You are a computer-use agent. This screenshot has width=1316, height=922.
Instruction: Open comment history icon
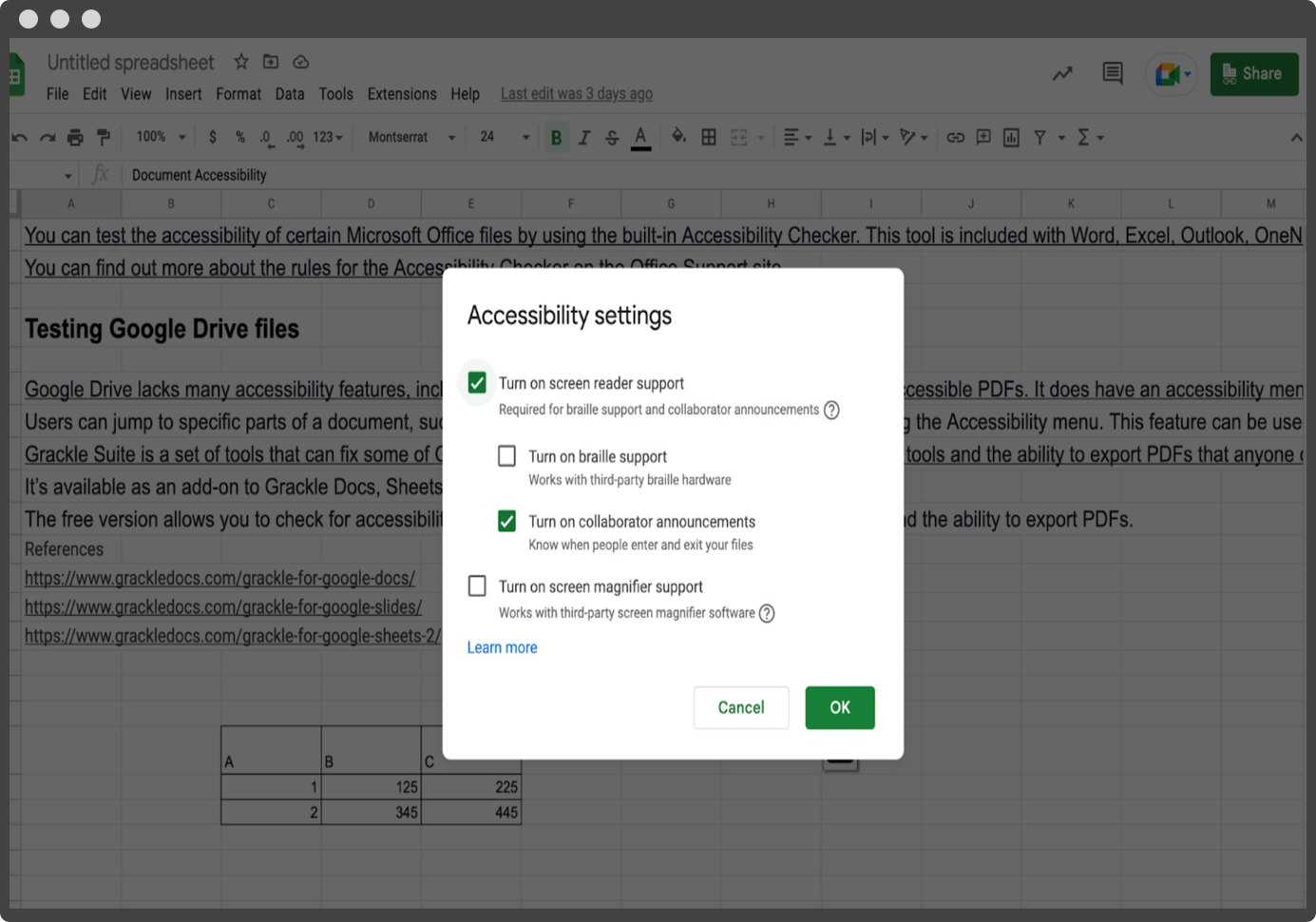coord(1113,73)
